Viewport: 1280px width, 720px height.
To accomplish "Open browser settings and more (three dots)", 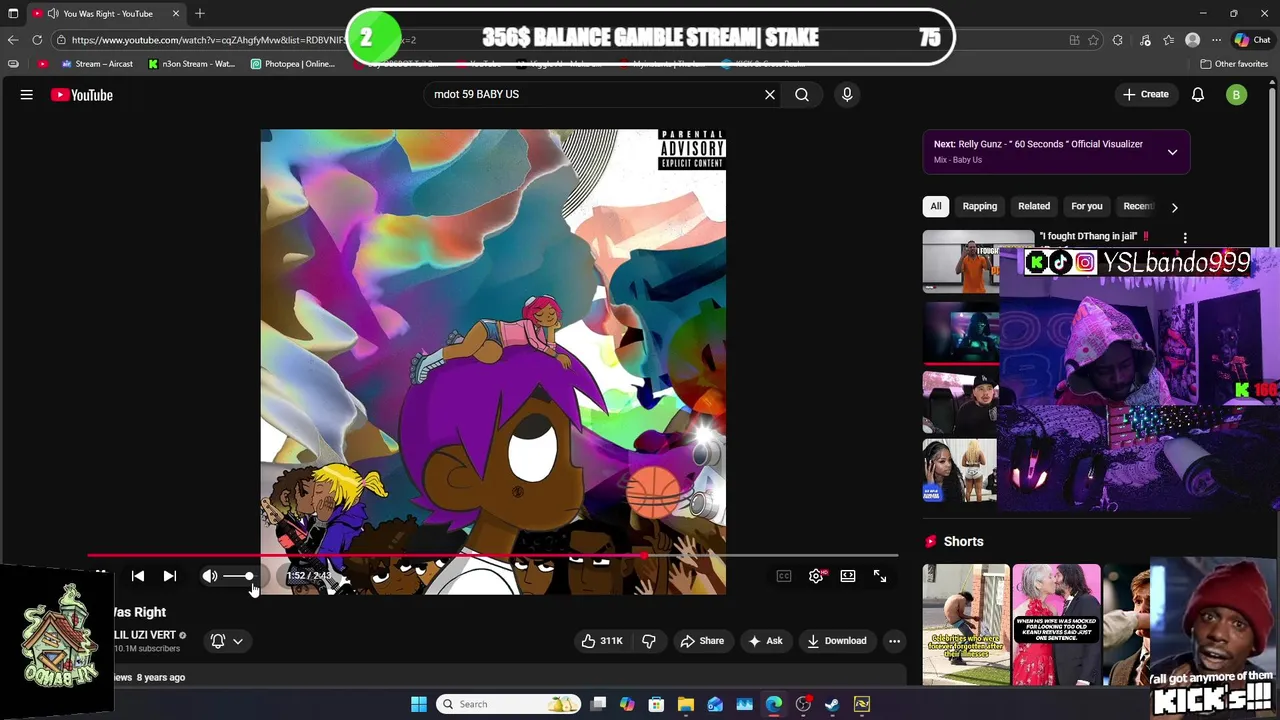I will pyautogui.click(x=1216, y=40).
